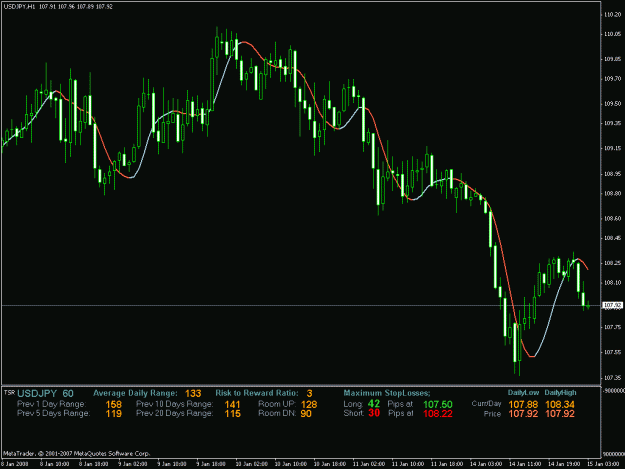This screenshot has height=469, width=625.
Task: Click the USDJPY 60 symbol text in indicator panel
Action: click(x=45, y=394)
